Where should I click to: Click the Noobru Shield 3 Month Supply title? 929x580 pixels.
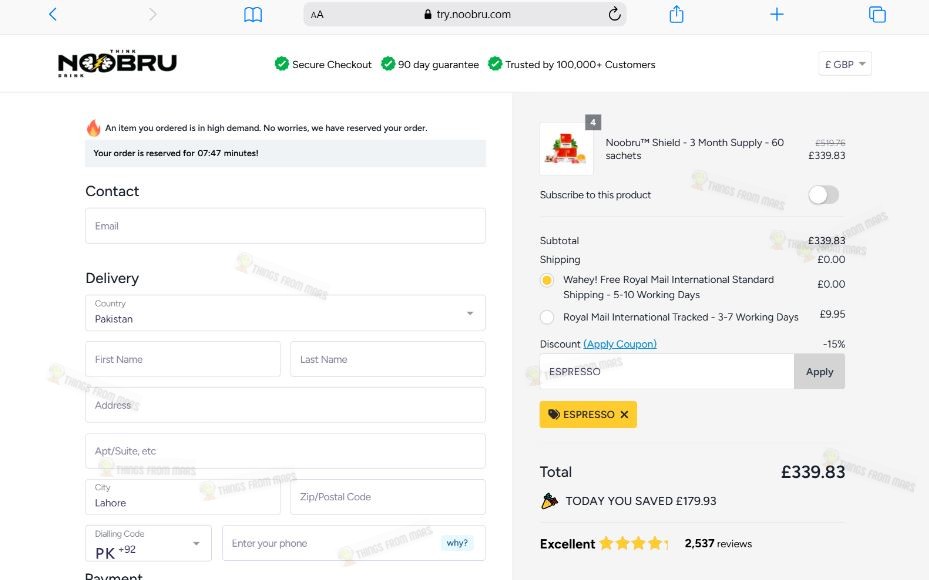[694, 149]
